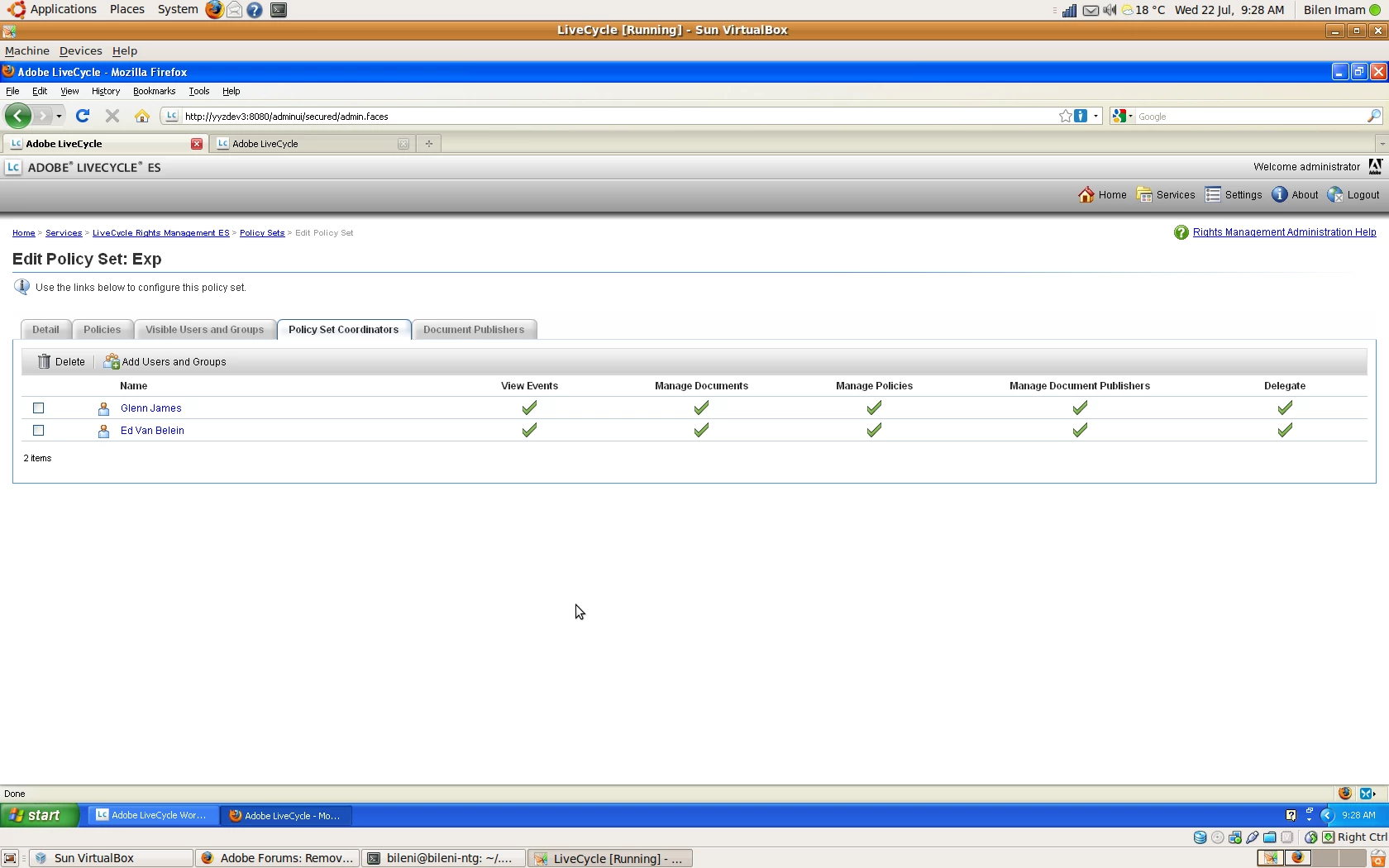Select the Policy Set Coordinators tab

[343, 329]
